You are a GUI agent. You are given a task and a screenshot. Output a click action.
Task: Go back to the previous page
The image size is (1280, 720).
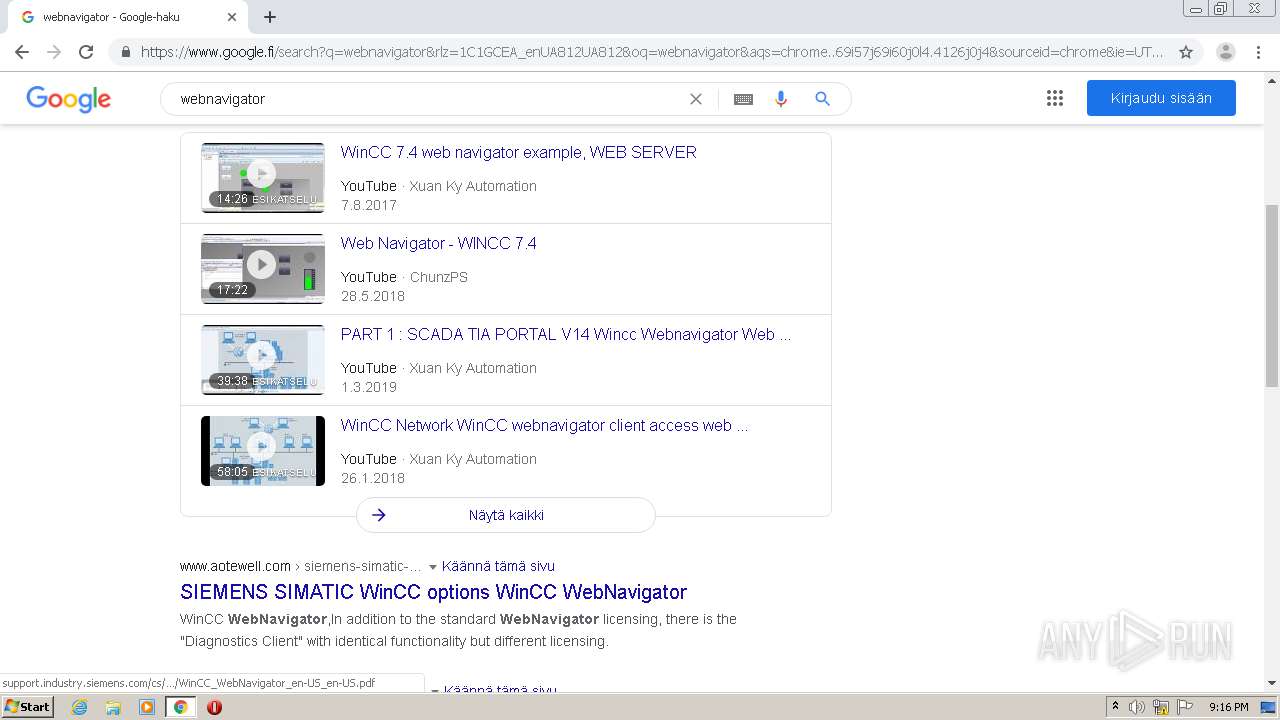[22, 52]
